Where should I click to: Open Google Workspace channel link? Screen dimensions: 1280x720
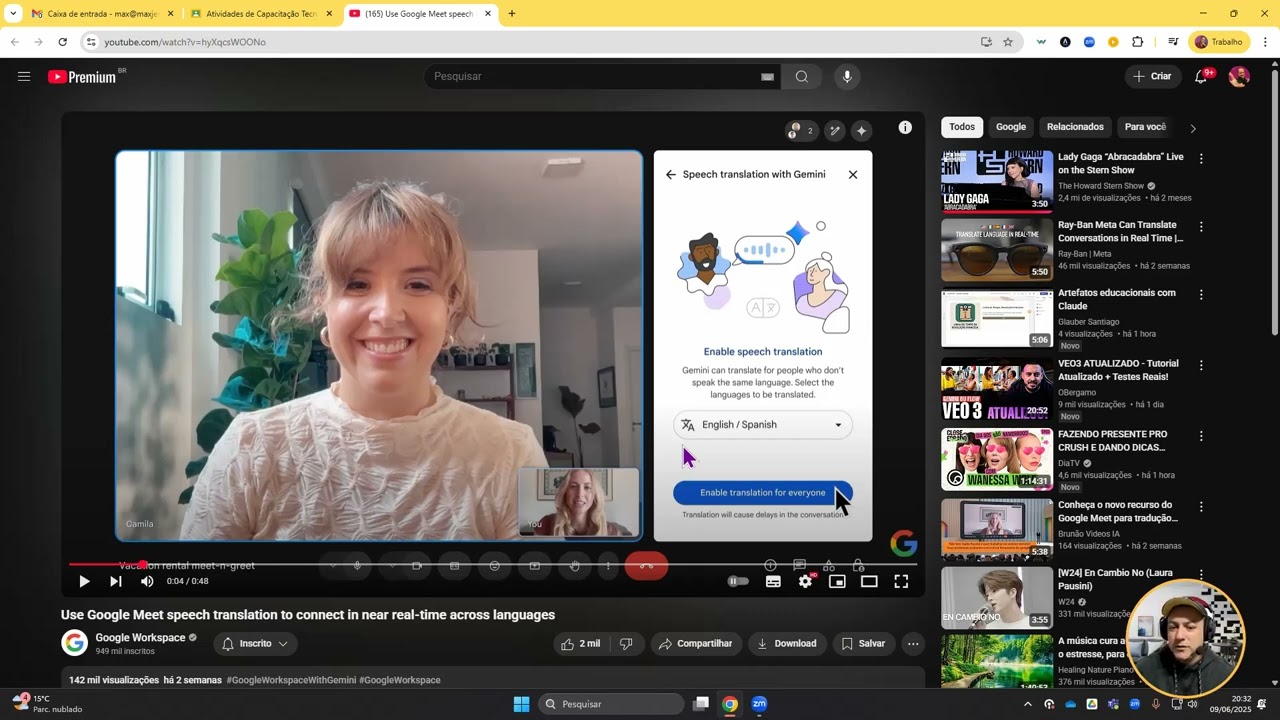click(140, 638)
